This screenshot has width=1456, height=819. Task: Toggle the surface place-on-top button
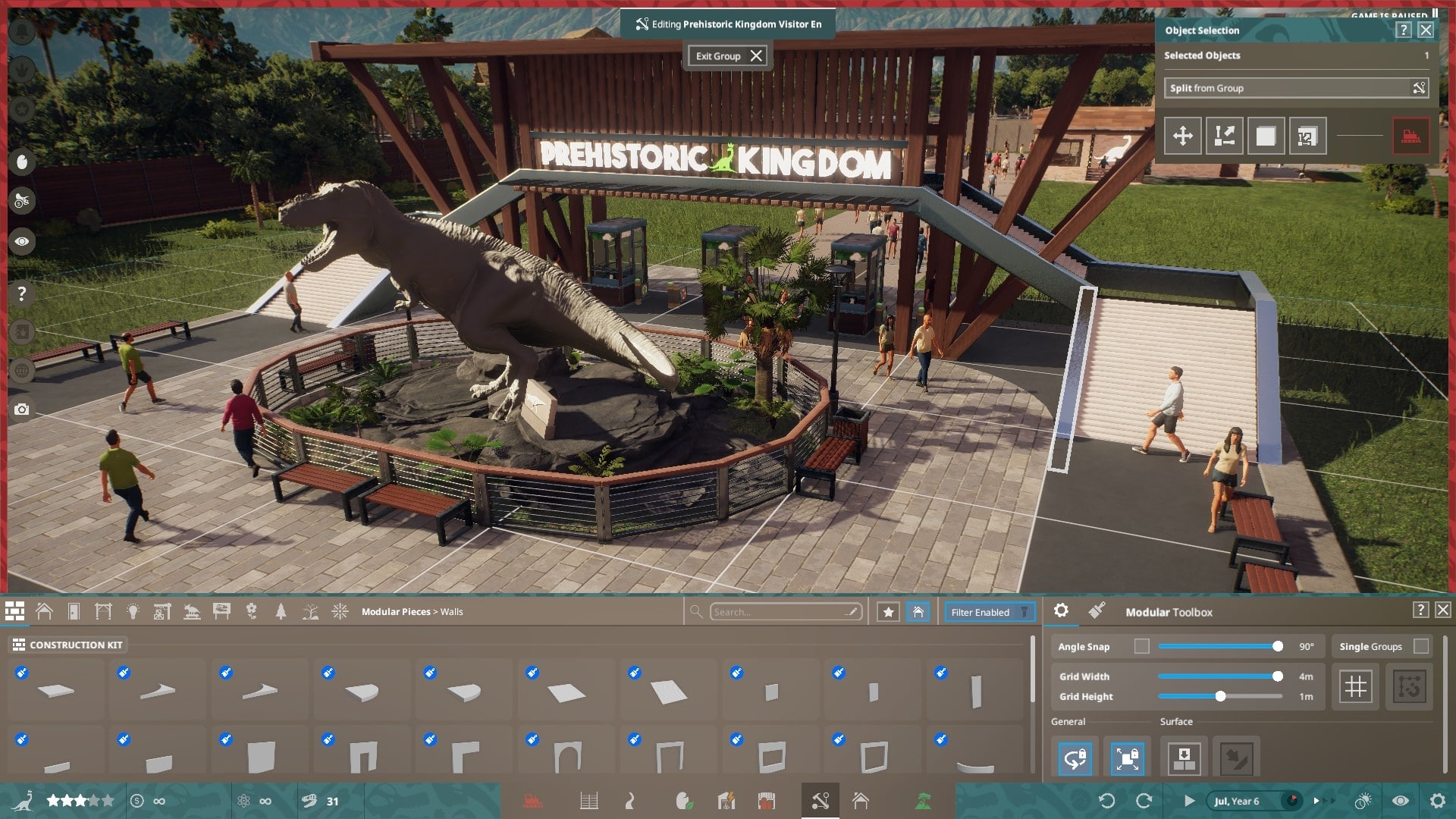[1184, 758]
